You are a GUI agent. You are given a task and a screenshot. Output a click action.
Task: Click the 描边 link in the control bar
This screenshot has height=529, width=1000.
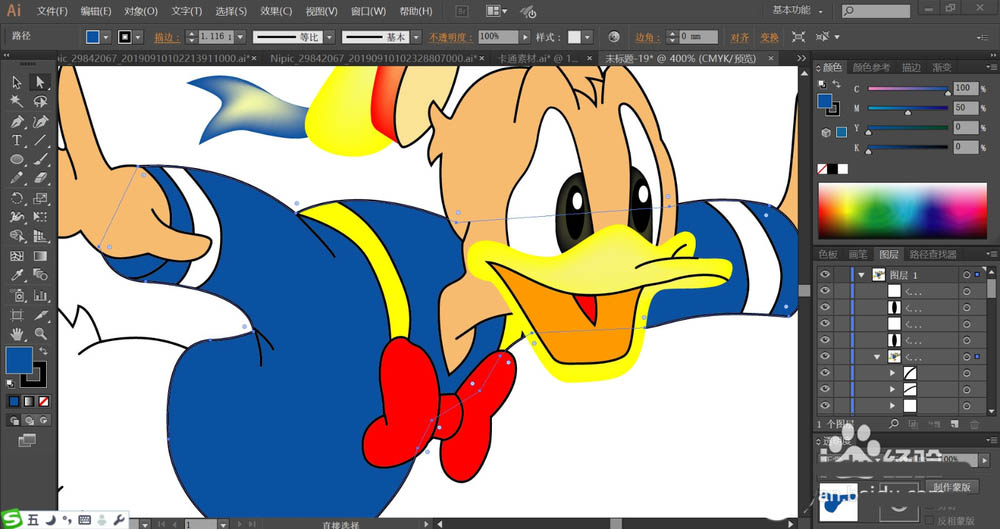pyautogui.click(x=167, y=37)
